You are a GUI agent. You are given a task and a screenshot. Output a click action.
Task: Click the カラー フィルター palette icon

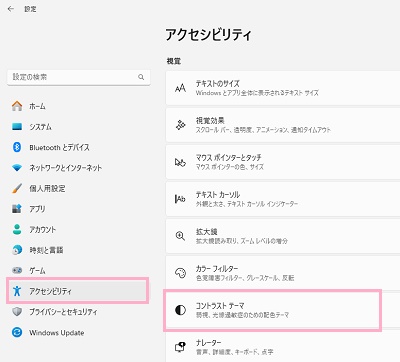(180, 273)
